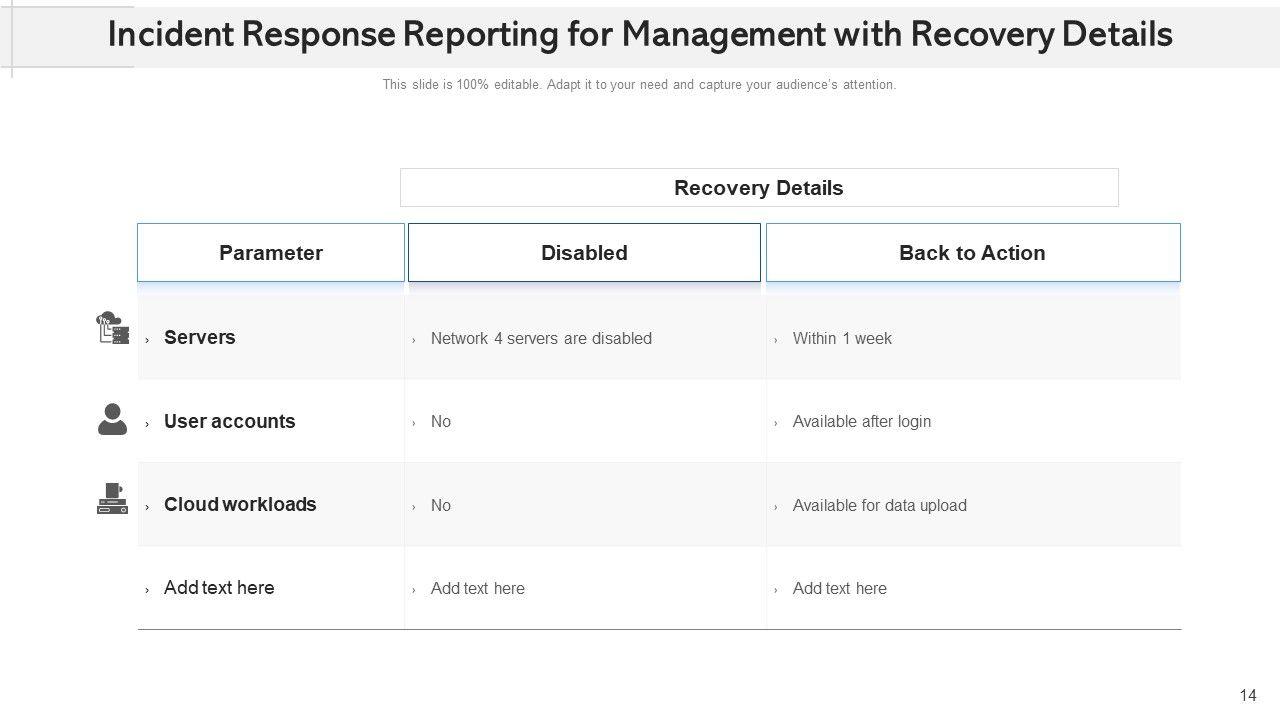Click the slide number 14
1280x720 pixels.
[x=1247, y=696]
